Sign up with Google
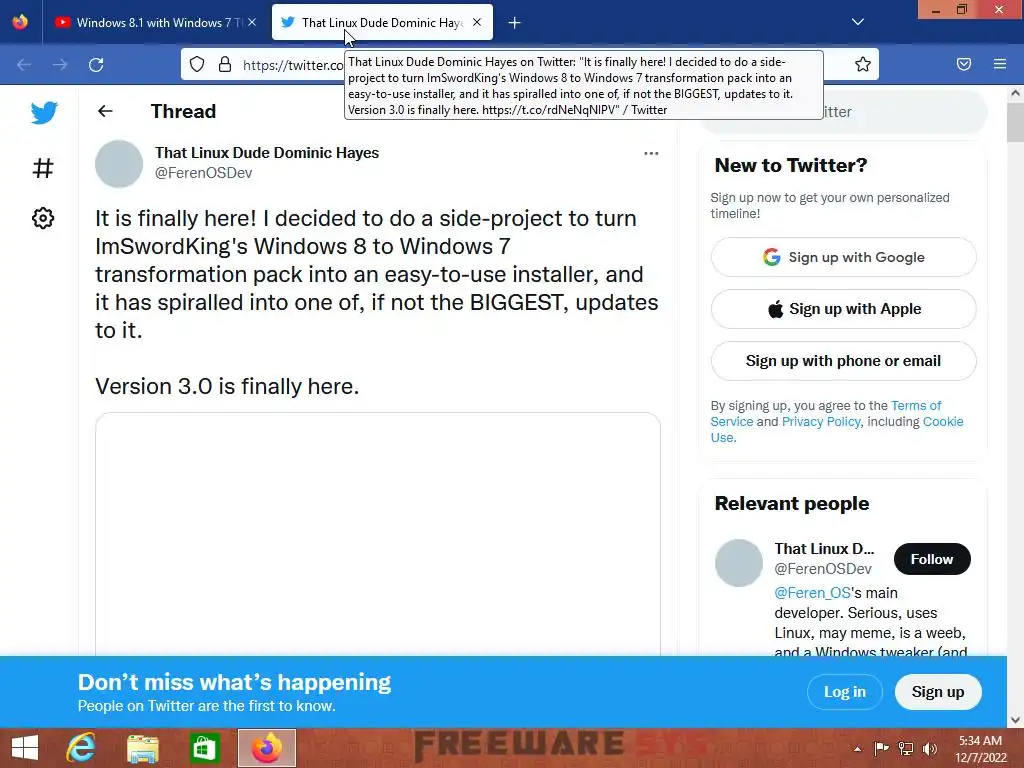Image resolution: width=1024 pixels, height=768 pixels. 843,257
